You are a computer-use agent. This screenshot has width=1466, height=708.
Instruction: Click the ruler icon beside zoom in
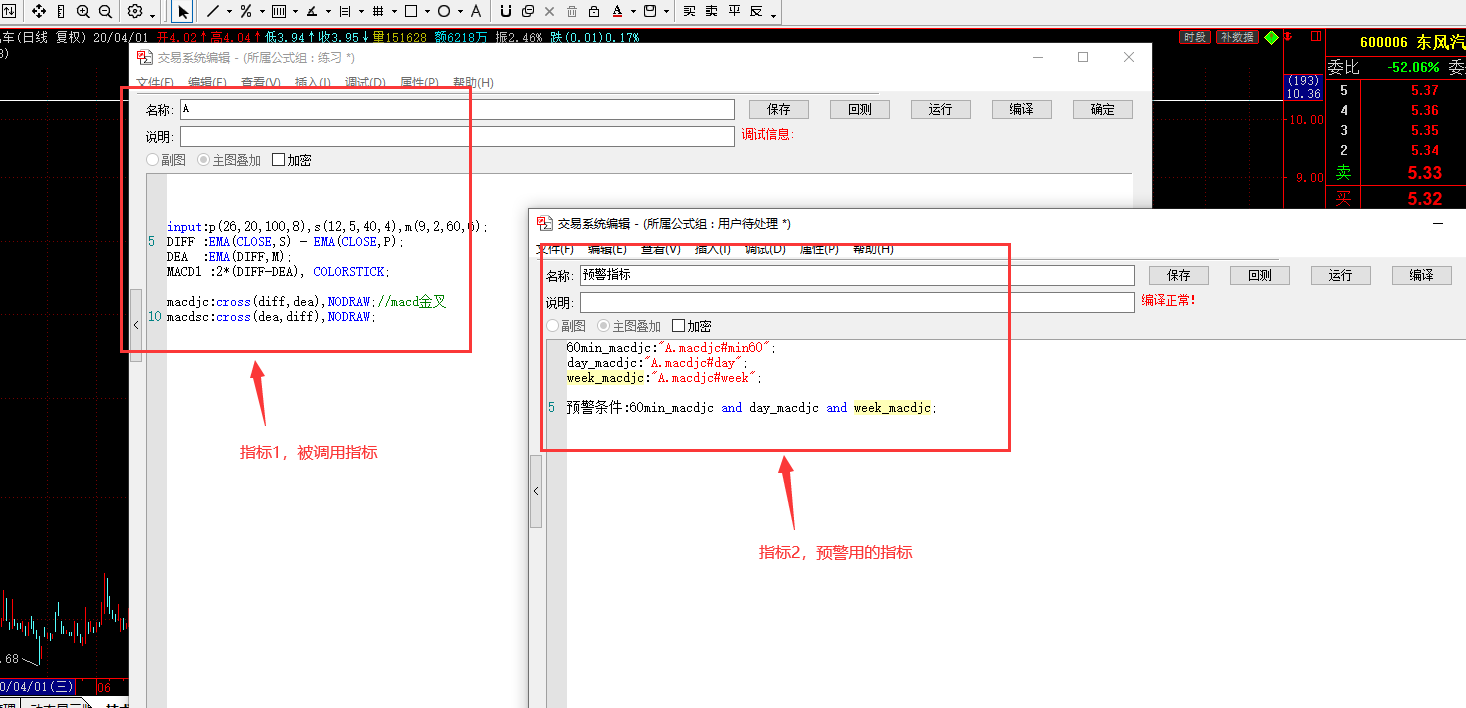point(61,12)
